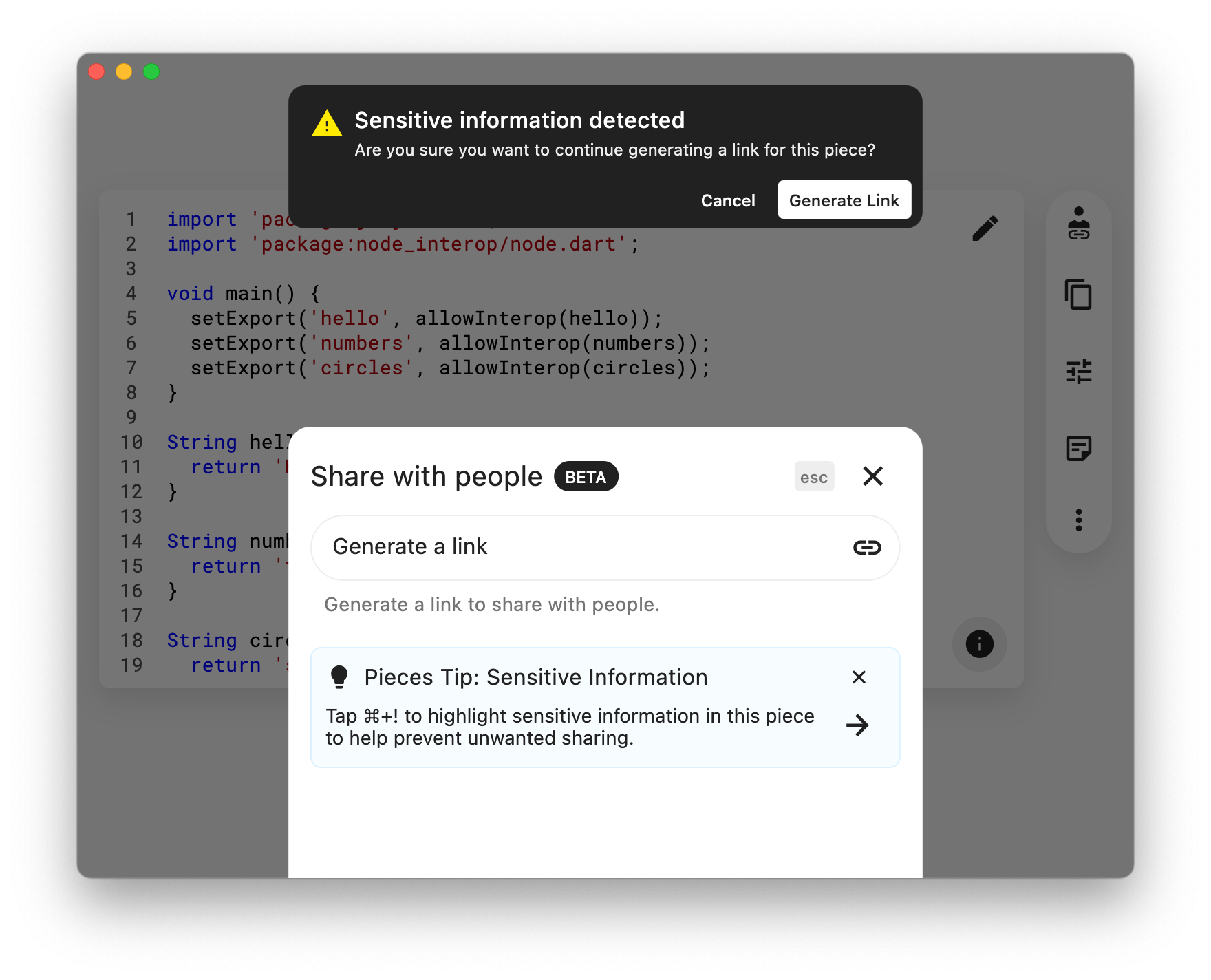Image resolution: width=1211 pixels, height=980 pixels.
Task: Click the esc key badge
Action: coord(814,477)
